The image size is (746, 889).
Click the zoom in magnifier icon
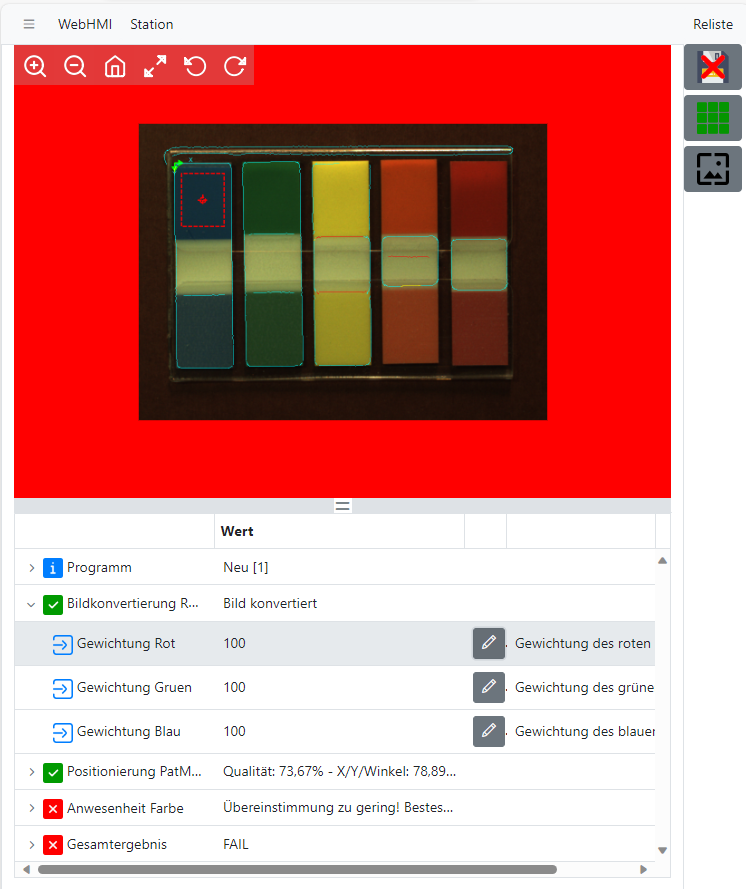(35, 66)
